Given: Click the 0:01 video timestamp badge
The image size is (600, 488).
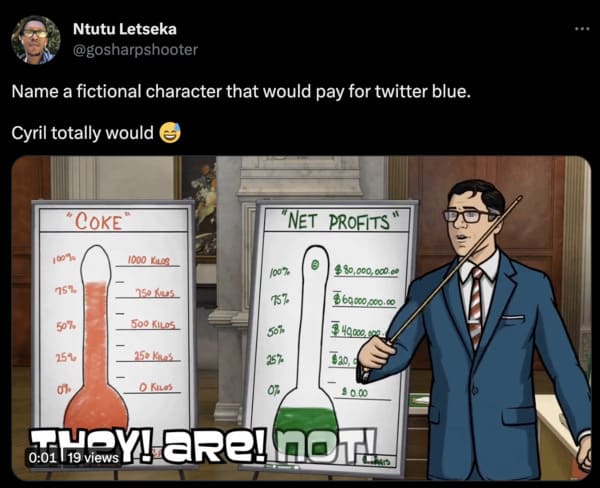Looking at the screenshot, I should tap(41, 457).
